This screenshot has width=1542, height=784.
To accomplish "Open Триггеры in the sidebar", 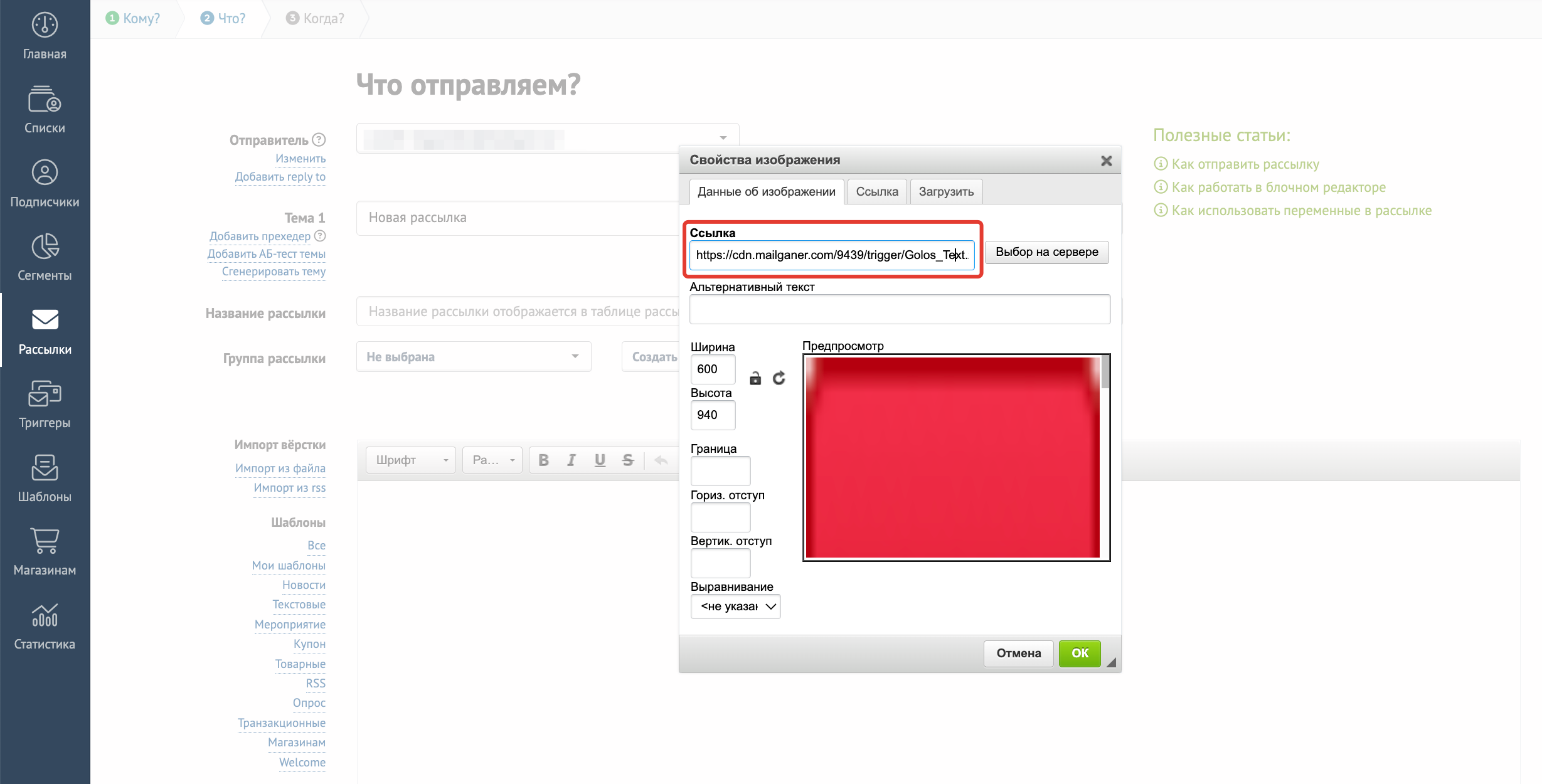I will pyautogui.click(x=45, y=405).
